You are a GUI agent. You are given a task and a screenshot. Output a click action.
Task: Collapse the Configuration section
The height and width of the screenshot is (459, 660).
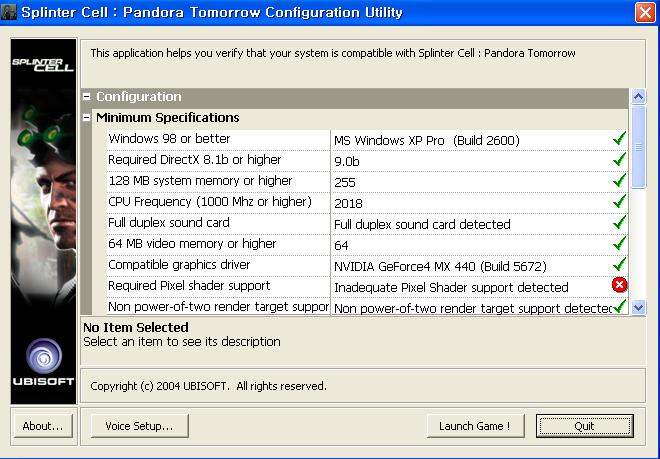[87, 97]
